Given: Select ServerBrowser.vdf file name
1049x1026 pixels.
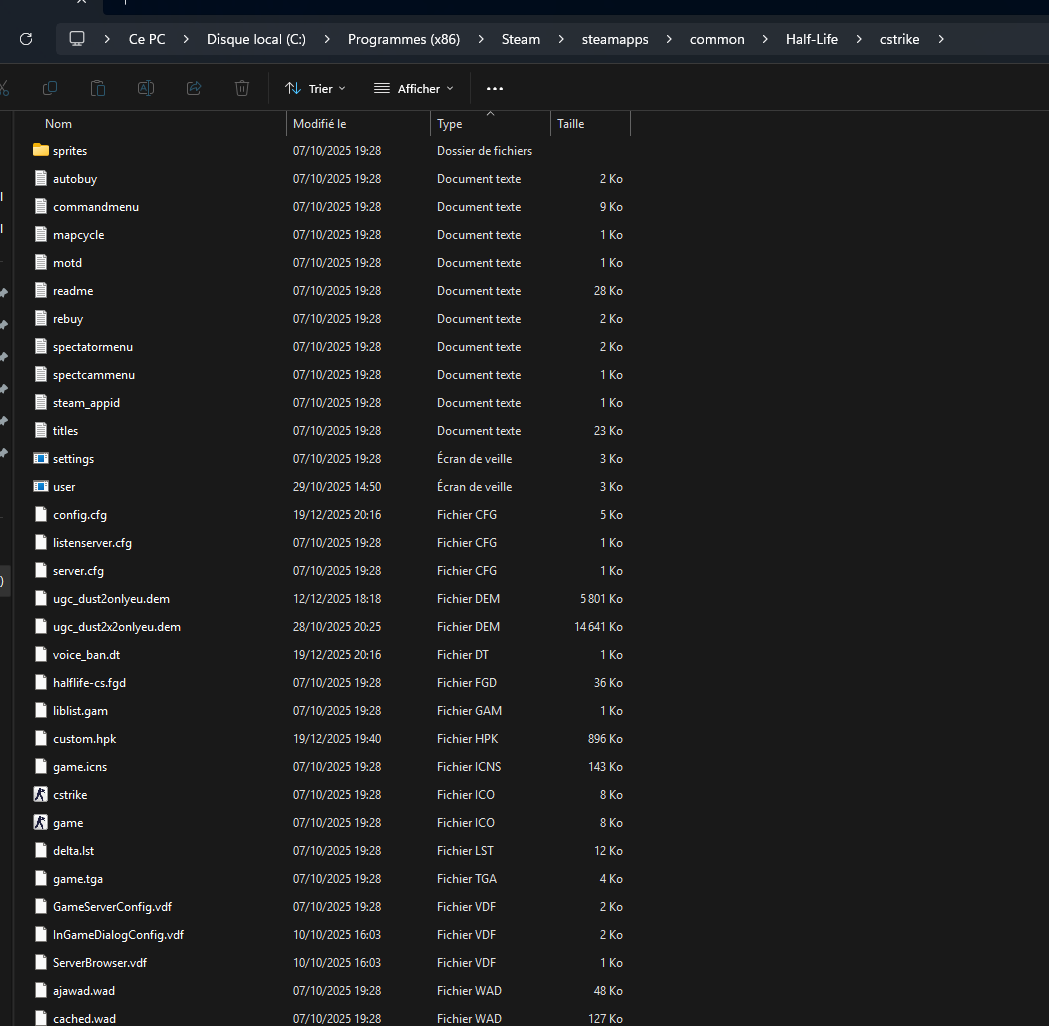Looking at the screenshot, I should point(100,962).
